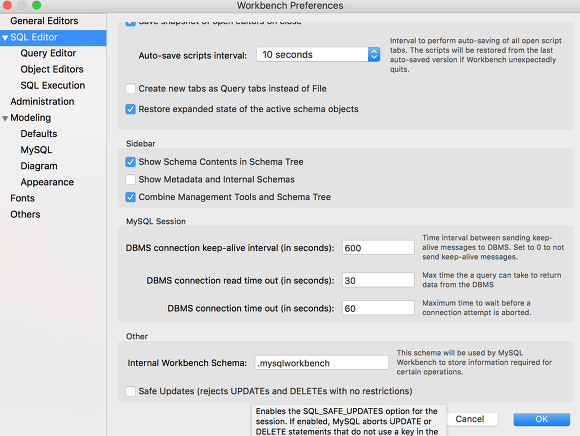The width and height of the screenshot is (580, 436).
Task: Click the Internal Workbench Schema text field
Action: [321, 363]
